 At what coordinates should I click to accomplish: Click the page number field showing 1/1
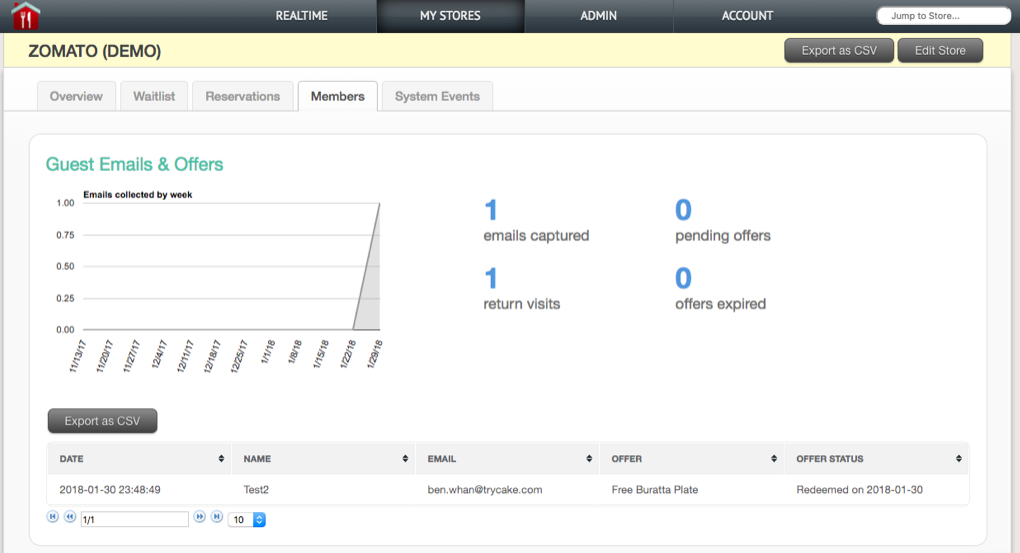pyautogui.click(x=135, y=519)
